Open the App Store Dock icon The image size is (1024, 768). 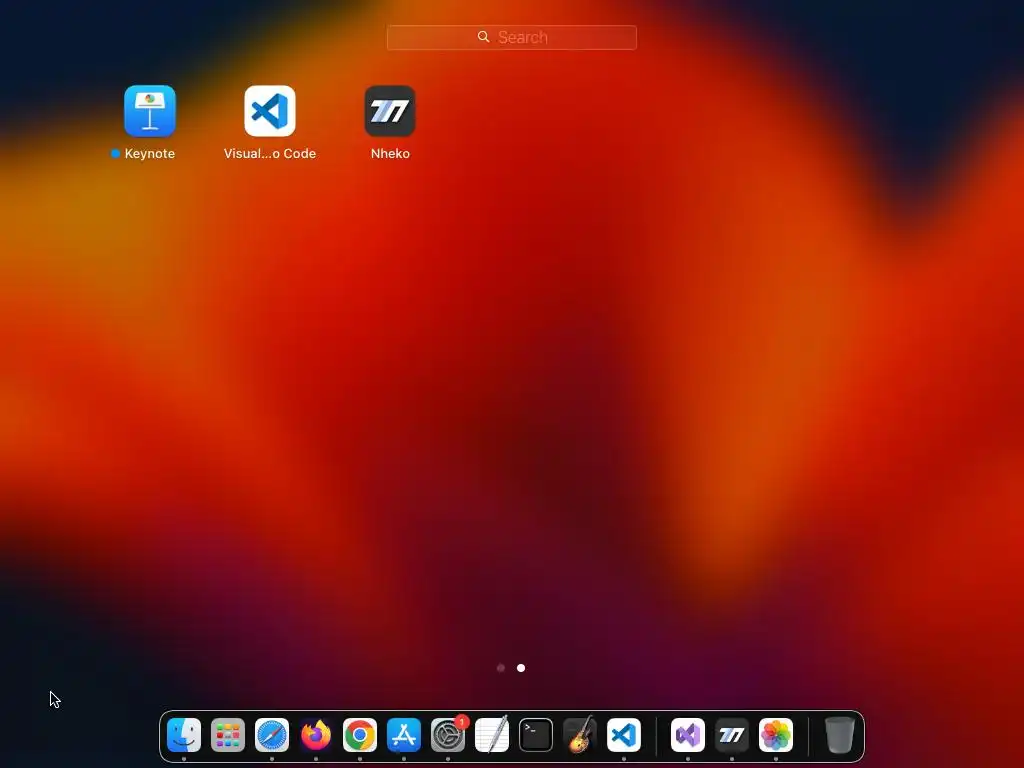tap(404, 735)
